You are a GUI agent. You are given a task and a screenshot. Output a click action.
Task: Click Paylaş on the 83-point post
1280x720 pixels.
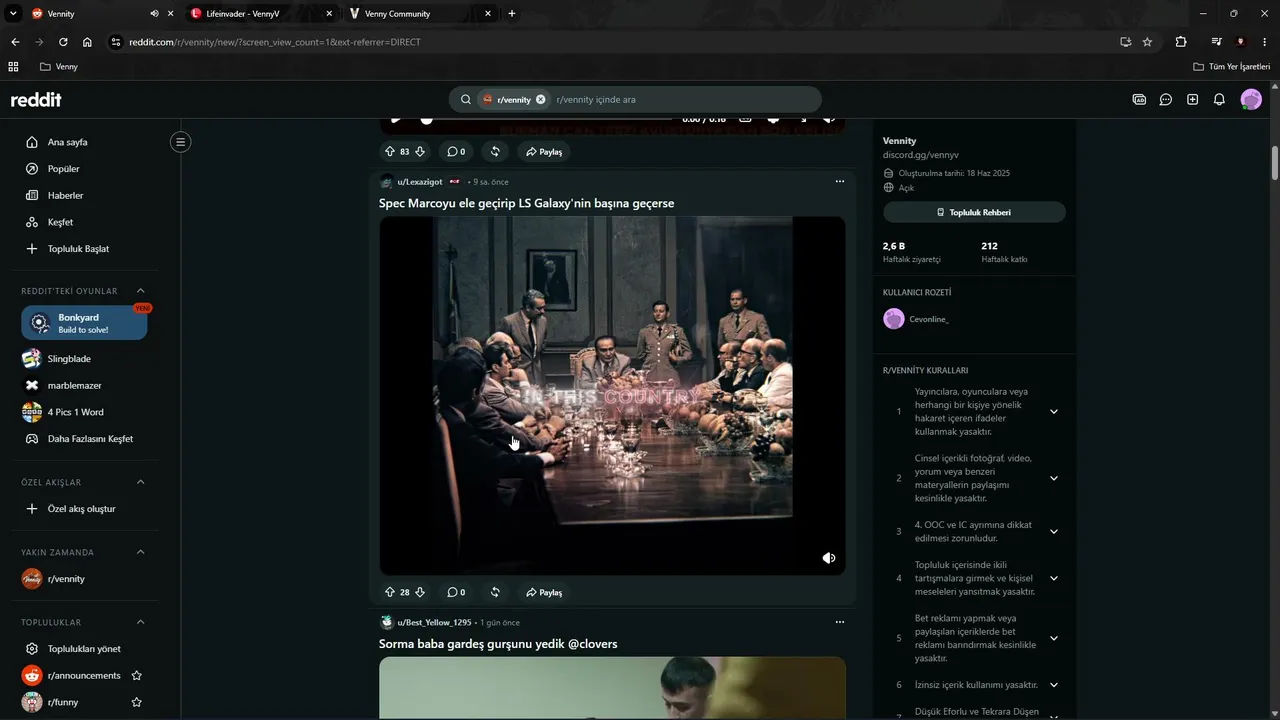click(x=544, y=152)
